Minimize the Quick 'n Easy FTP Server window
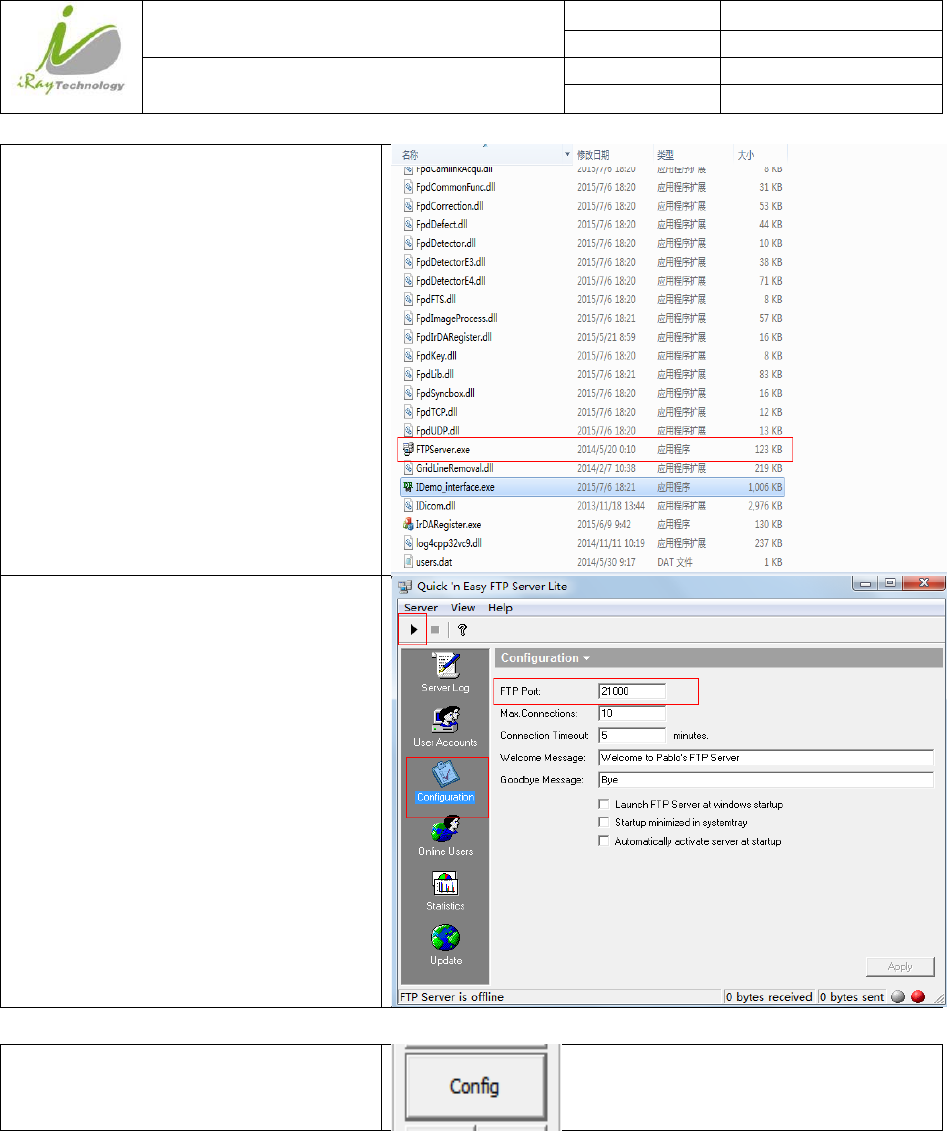This screenshot has width=947, height=1131. tap(865, 583)
